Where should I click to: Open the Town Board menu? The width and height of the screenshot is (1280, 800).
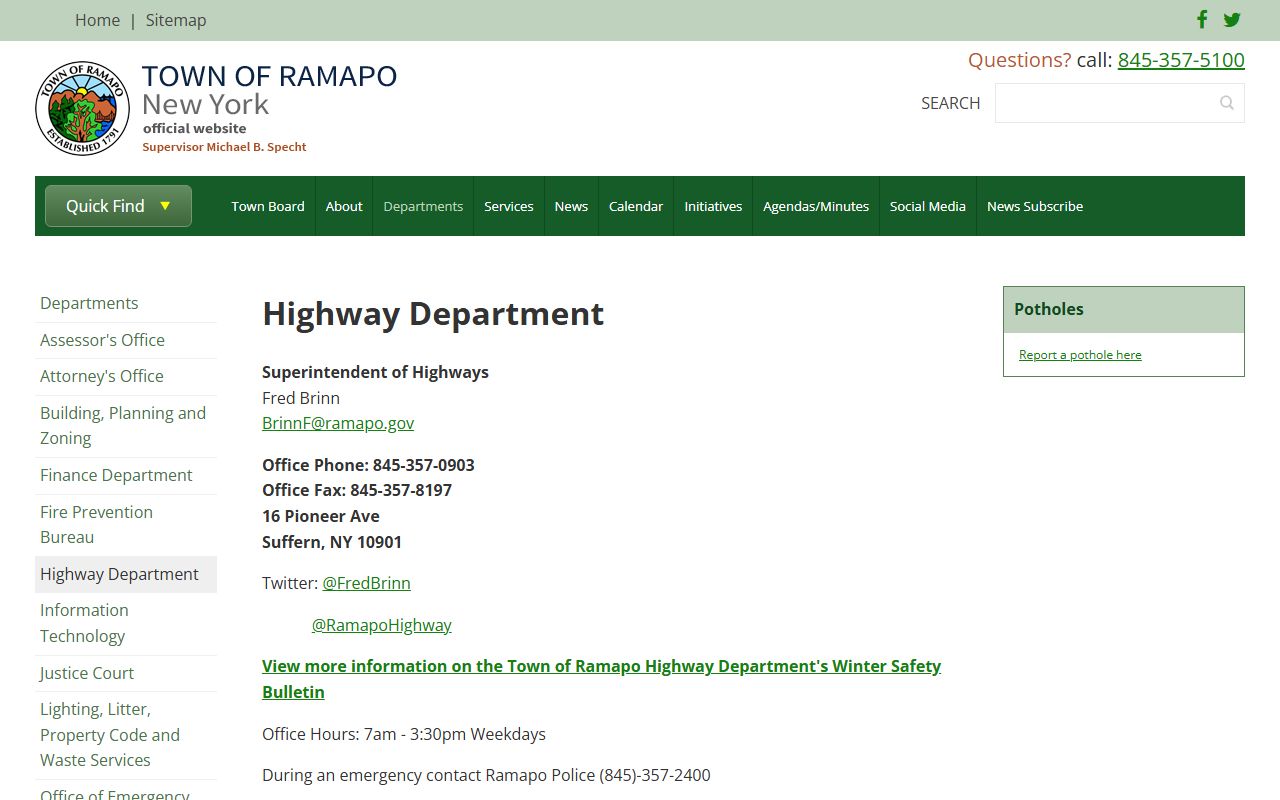pos(268,206)
